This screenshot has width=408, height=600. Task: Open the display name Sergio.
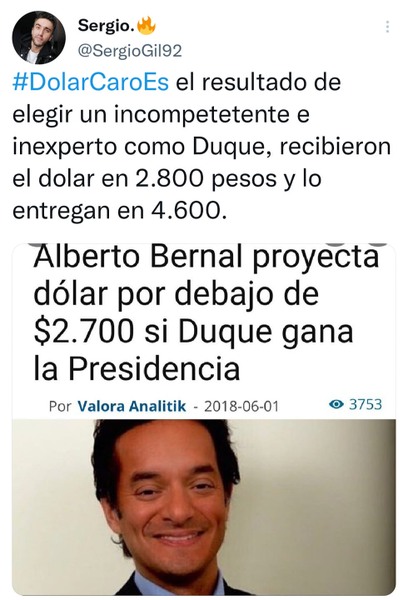[106, 26]
